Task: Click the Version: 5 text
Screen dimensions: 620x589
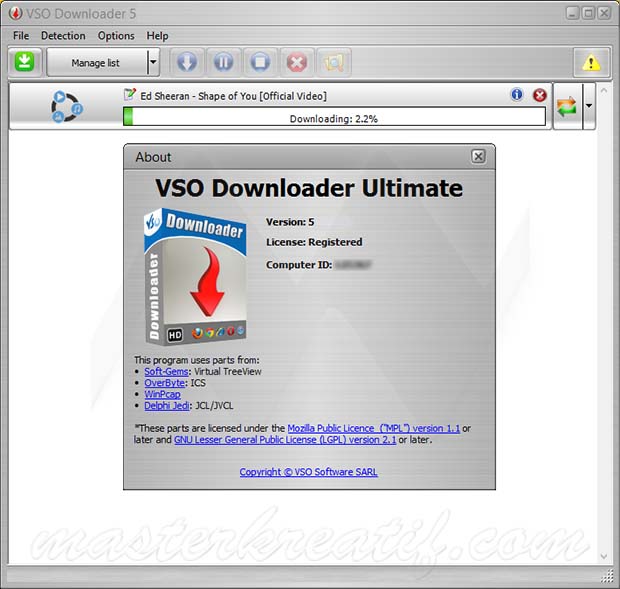Action: (290, 222)
